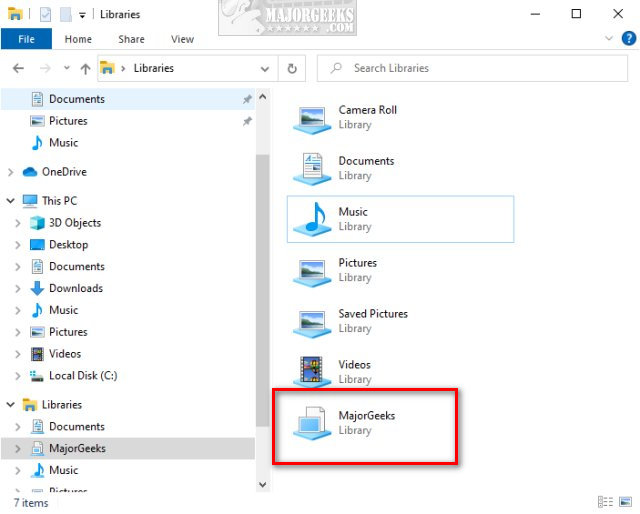Select MajorGeeks under Libraries in sidebar

(x=128, y=449)
